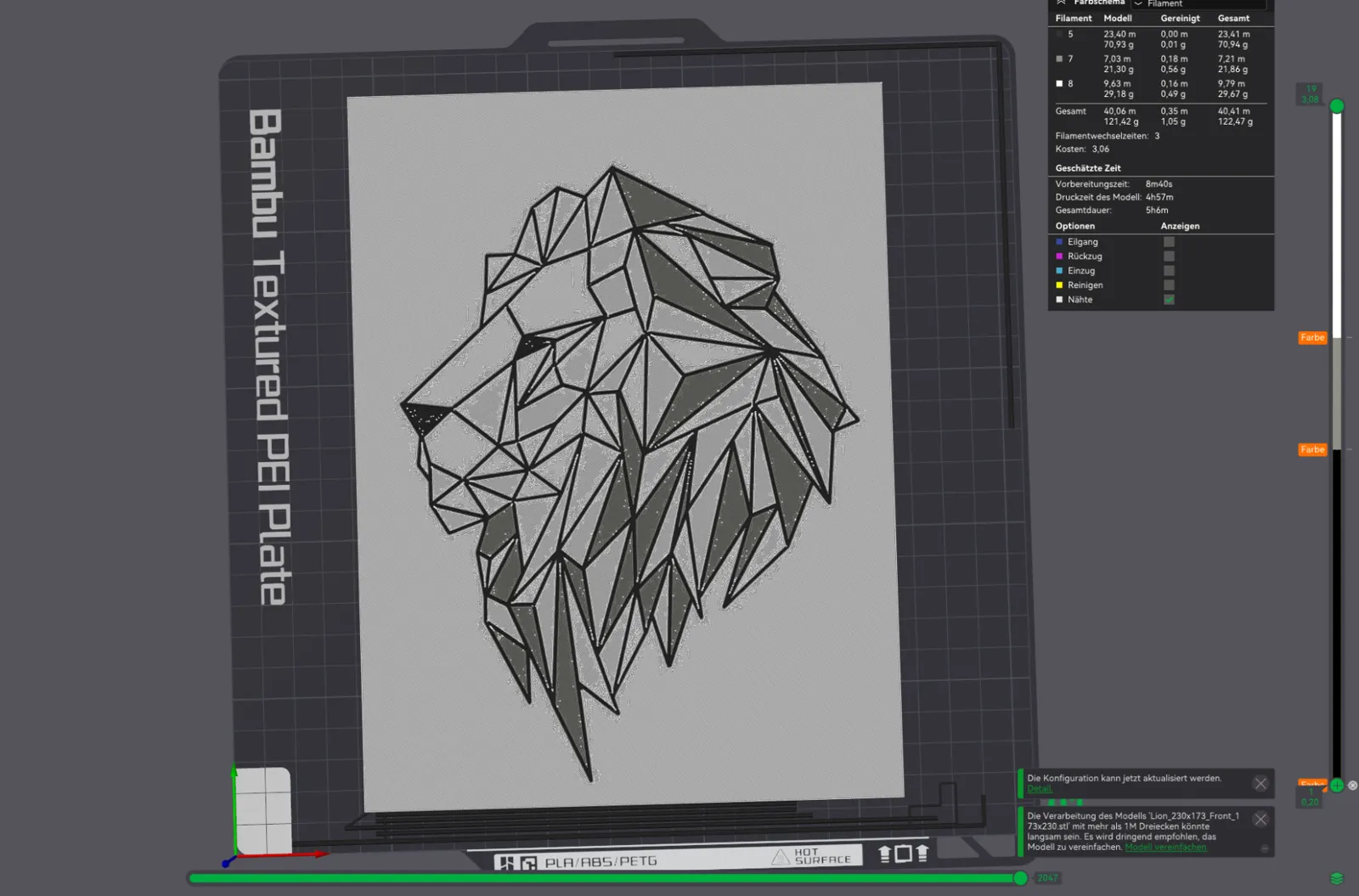Click the Vorbereitungszeit value 8m40s
1359x896 pixels.
[1159, 184]
